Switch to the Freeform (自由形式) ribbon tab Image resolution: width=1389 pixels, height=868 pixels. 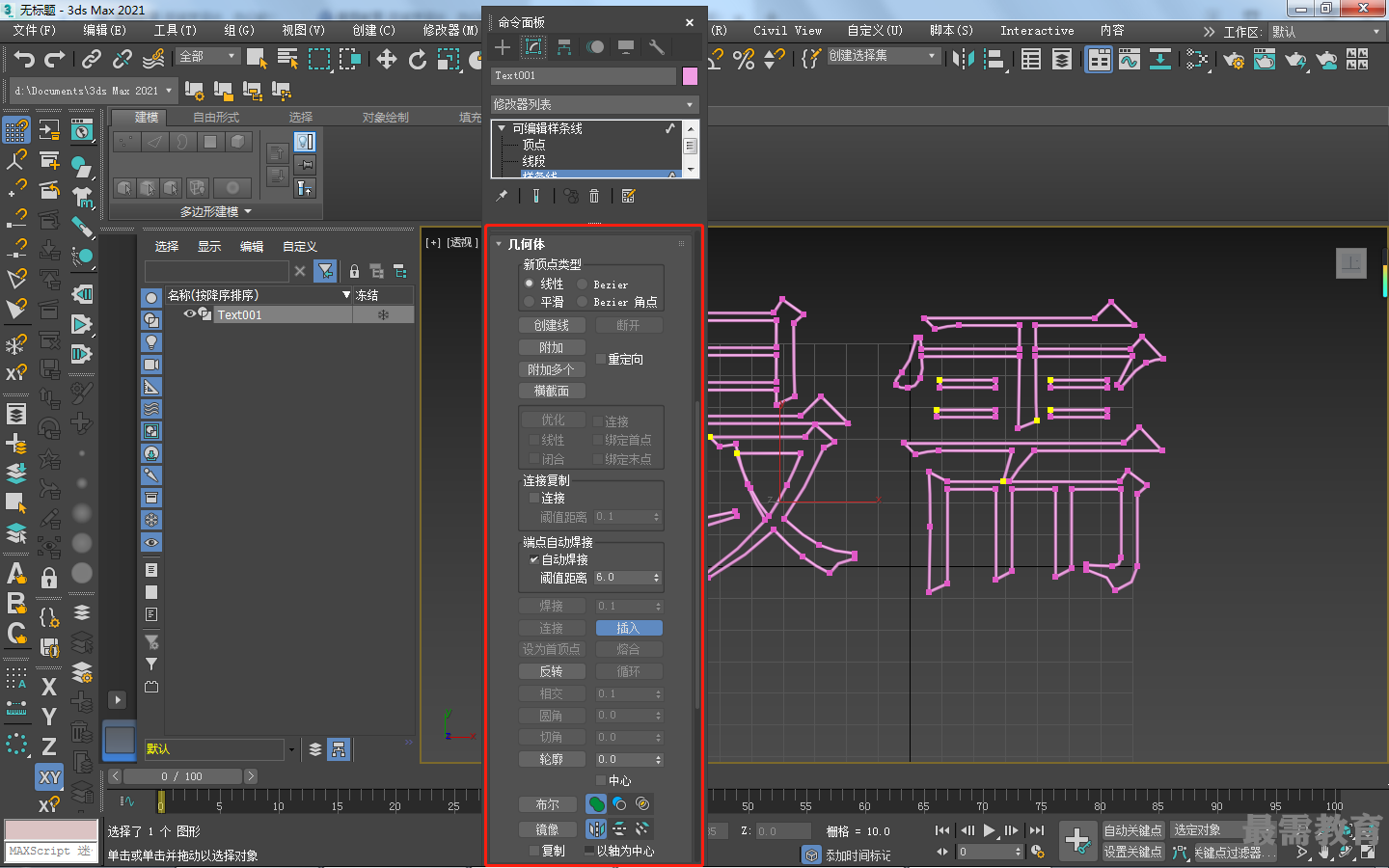(216, 117)
